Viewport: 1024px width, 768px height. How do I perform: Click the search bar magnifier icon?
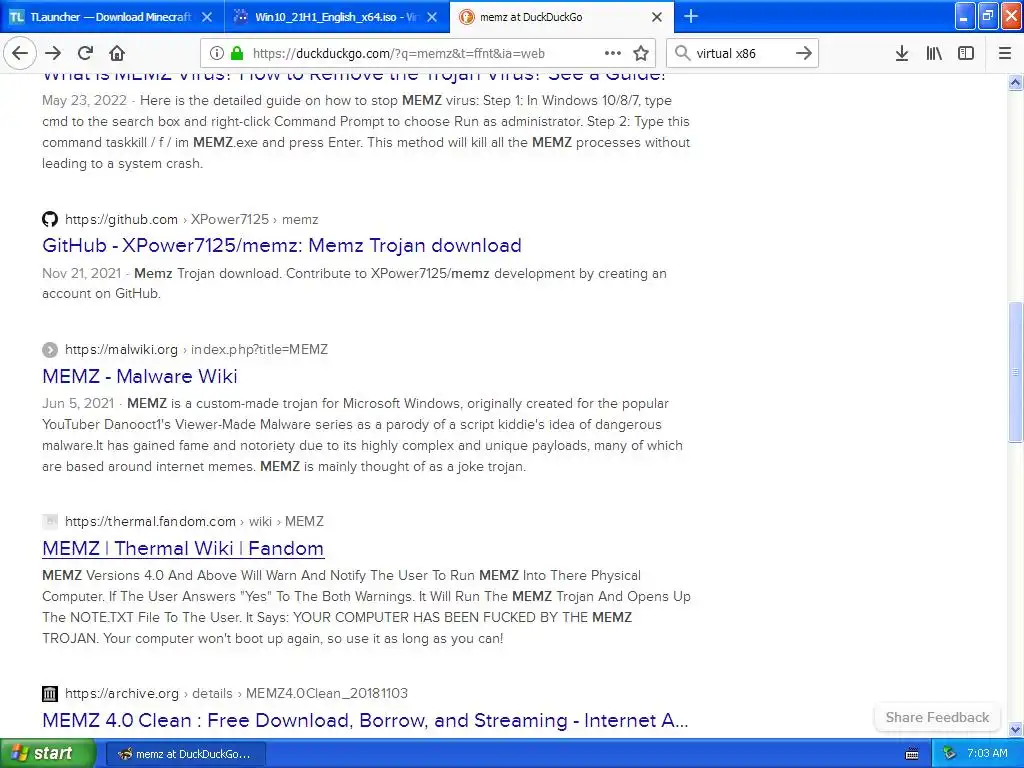click(x=682, y=53)
